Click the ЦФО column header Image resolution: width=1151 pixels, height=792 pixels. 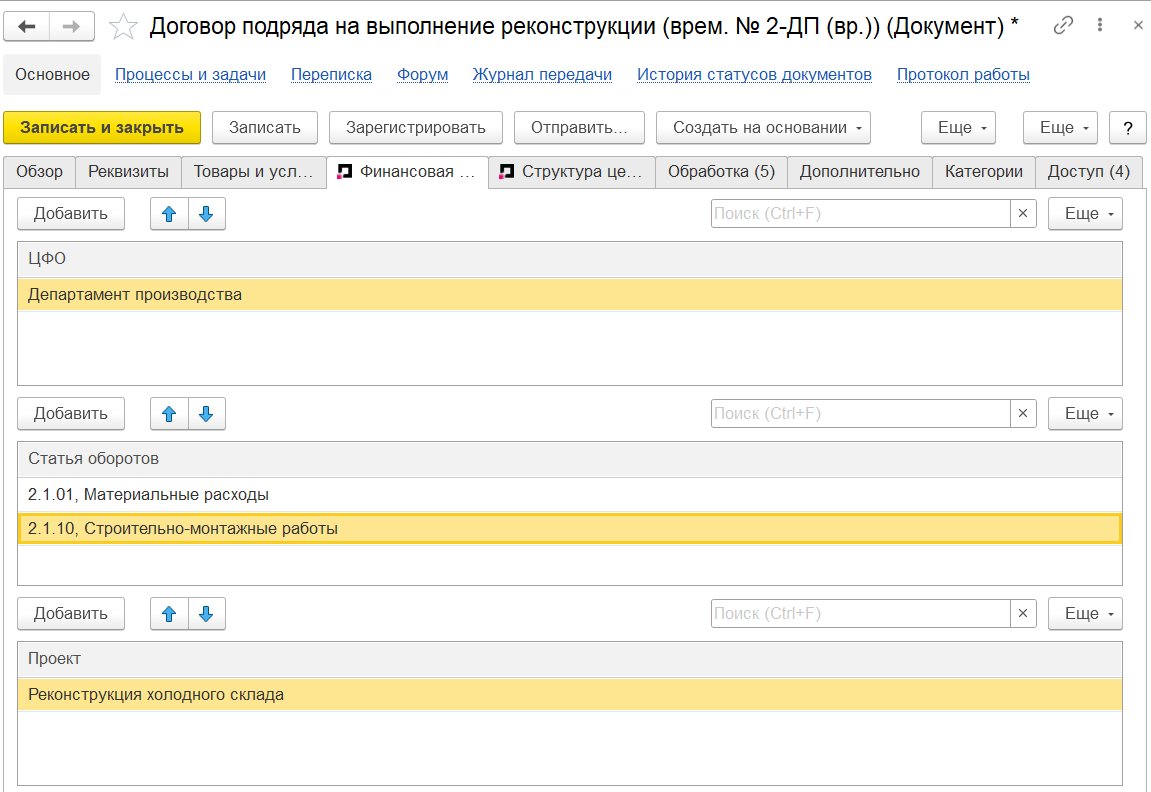[570, 259]
